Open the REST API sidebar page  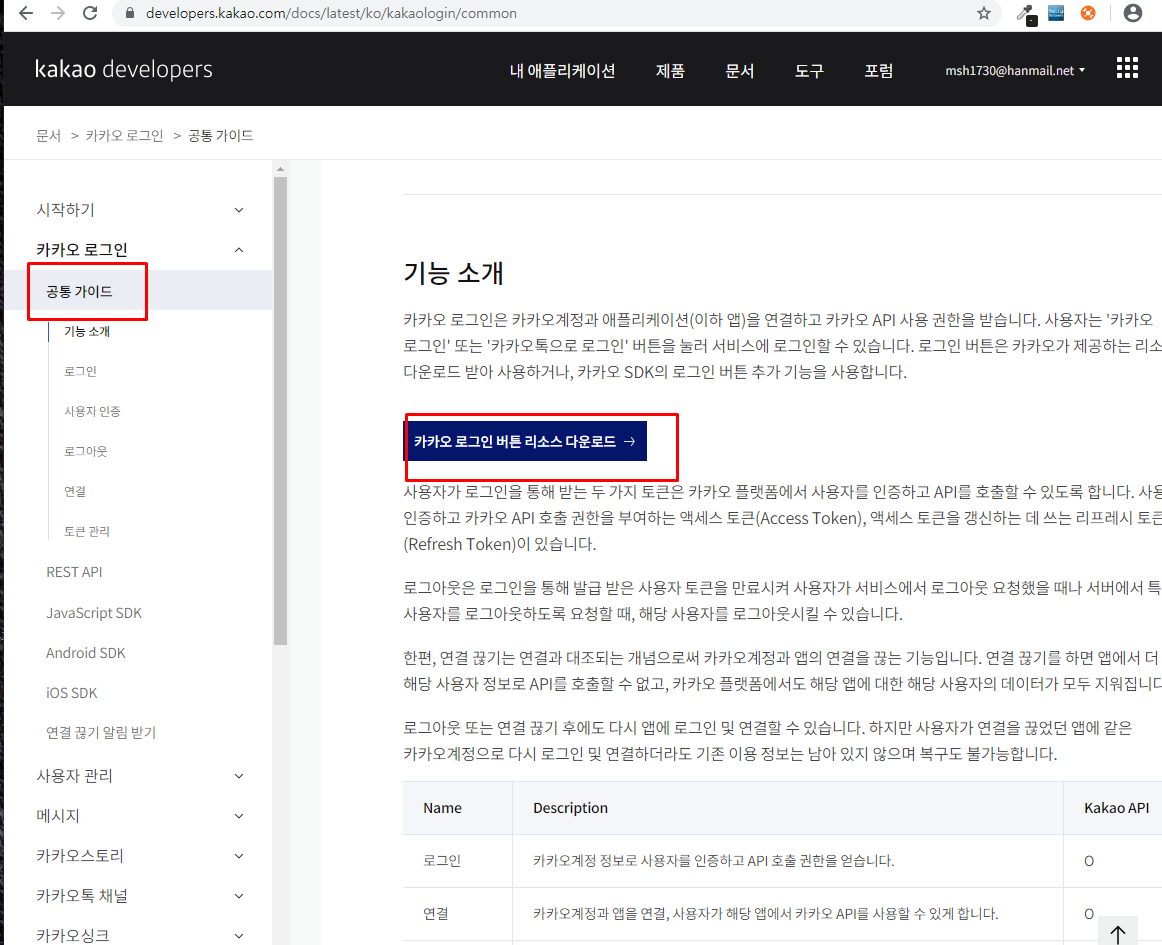74,572
